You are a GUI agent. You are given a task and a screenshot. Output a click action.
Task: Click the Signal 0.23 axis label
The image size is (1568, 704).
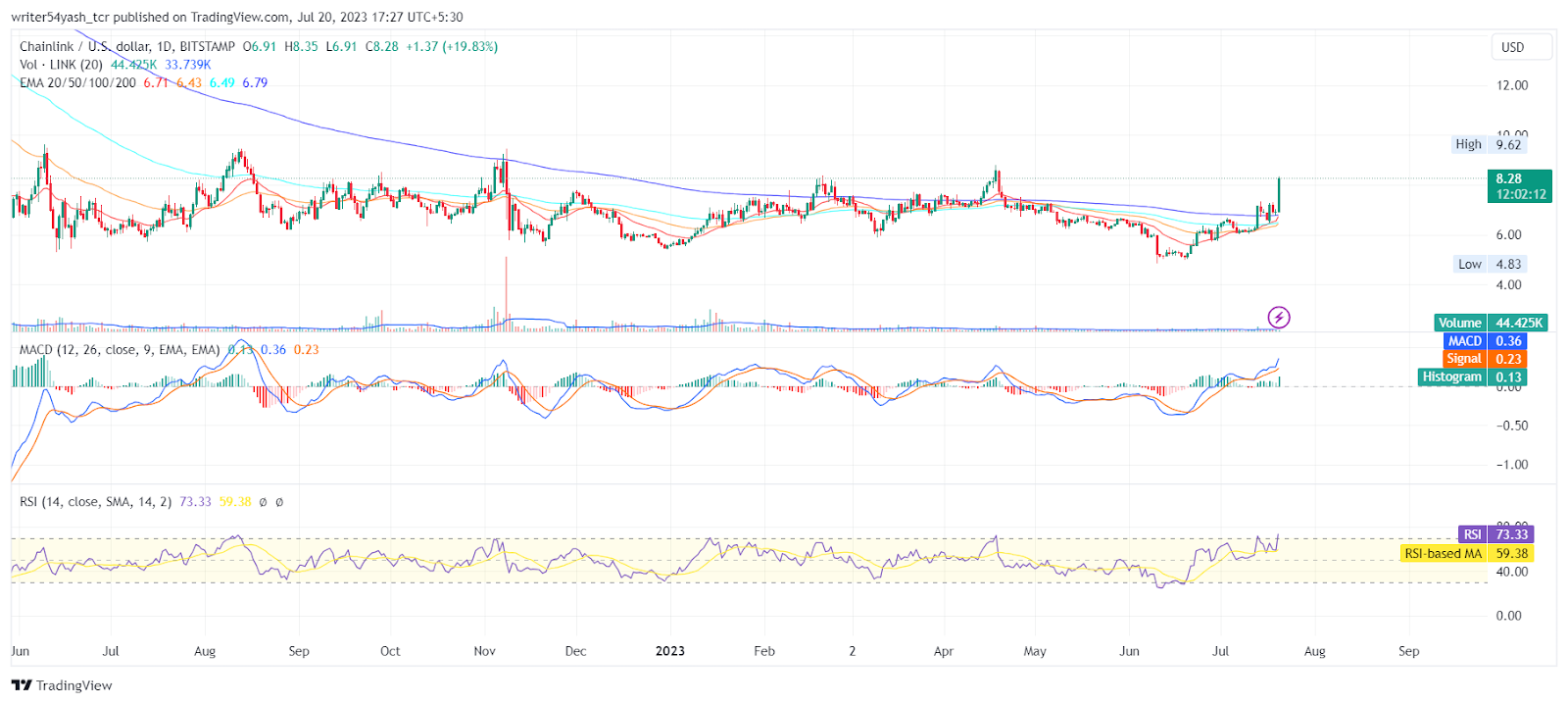coord(1485,359)
